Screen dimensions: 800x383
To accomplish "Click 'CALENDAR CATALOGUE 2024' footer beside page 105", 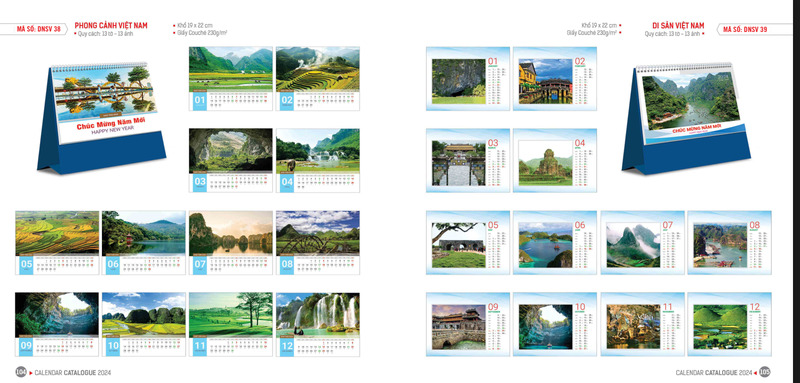I will click(x=714, y=372).
